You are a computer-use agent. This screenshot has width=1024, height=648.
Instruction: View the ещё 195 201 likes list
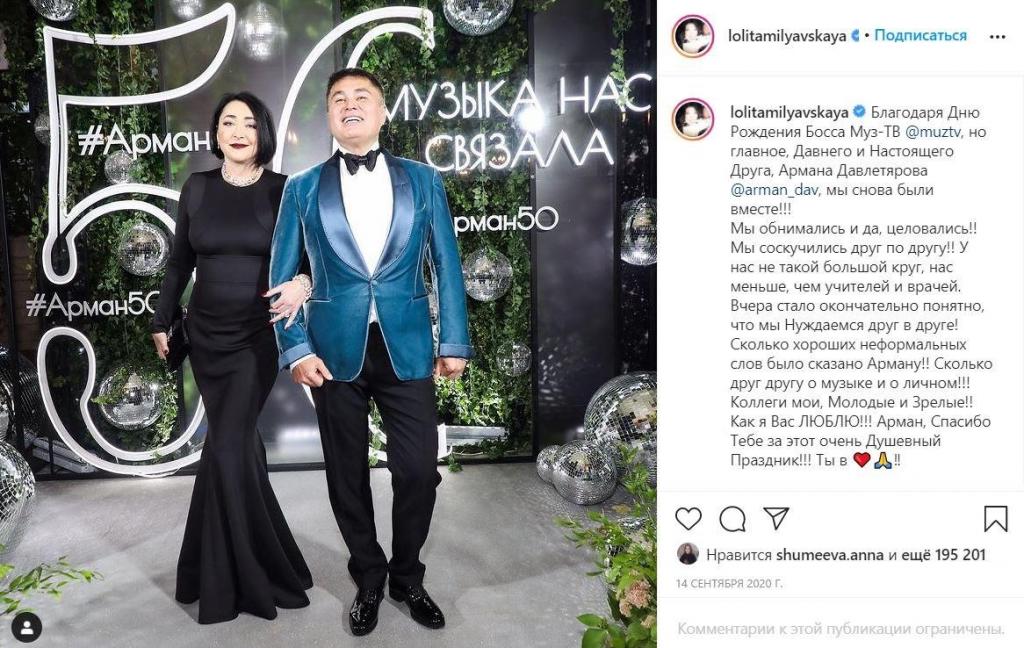point(943,555)
